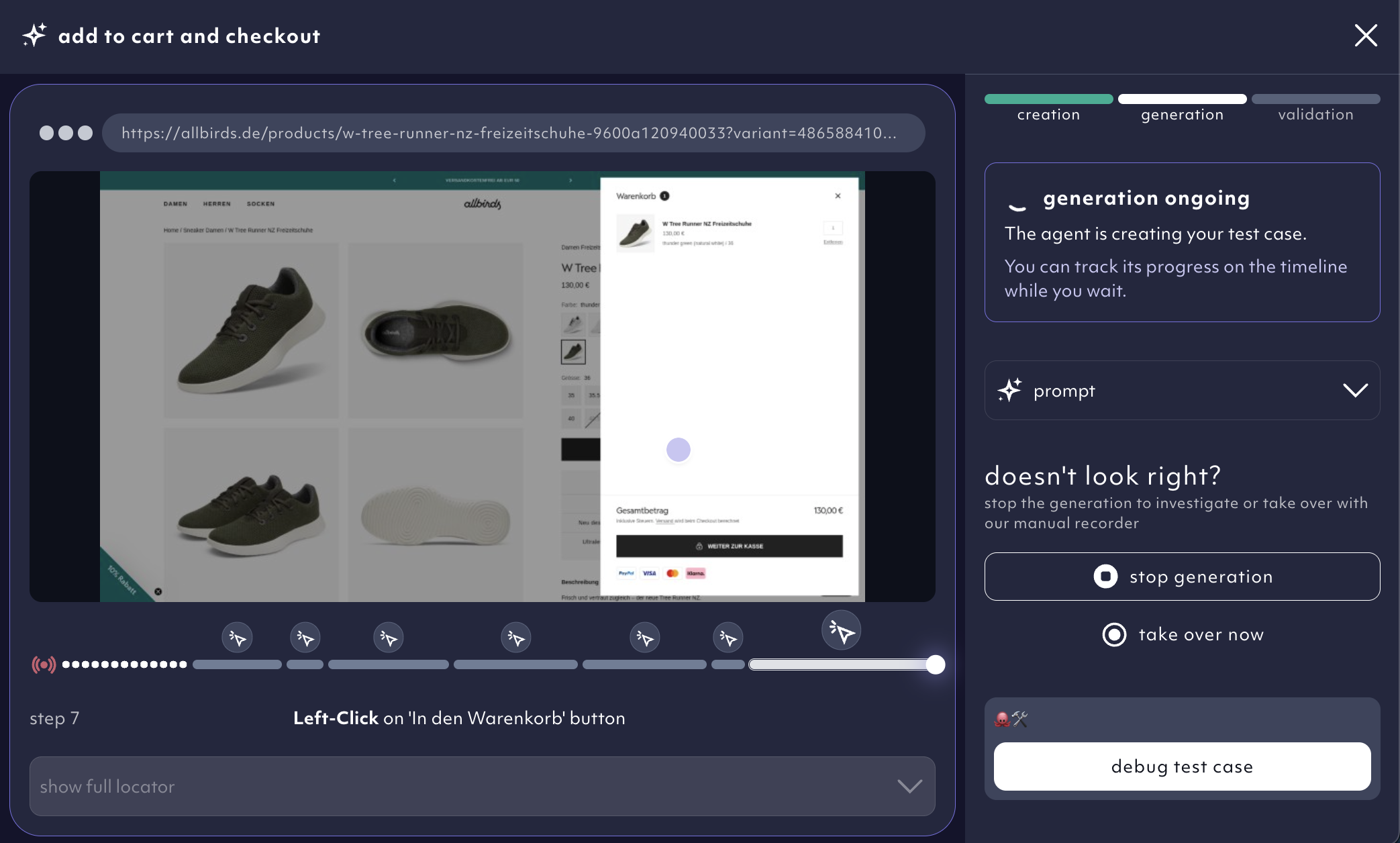
Task: Click the cart item shoe thumbnail in Warenkorb
Action: pyautogui.click(x=635, y=233)
